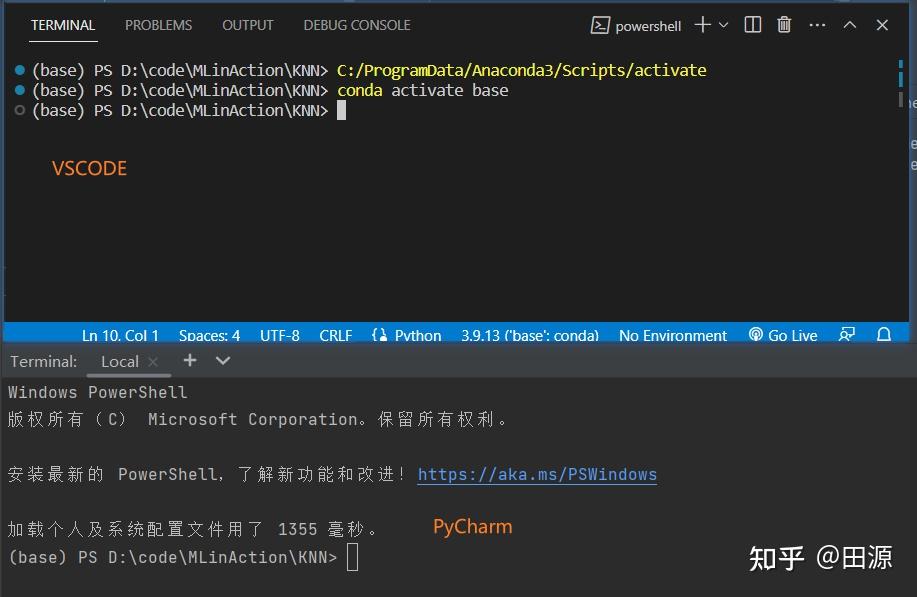
Task: Click Ln 10, Col 1 to go to line
Action: point(120,335)
